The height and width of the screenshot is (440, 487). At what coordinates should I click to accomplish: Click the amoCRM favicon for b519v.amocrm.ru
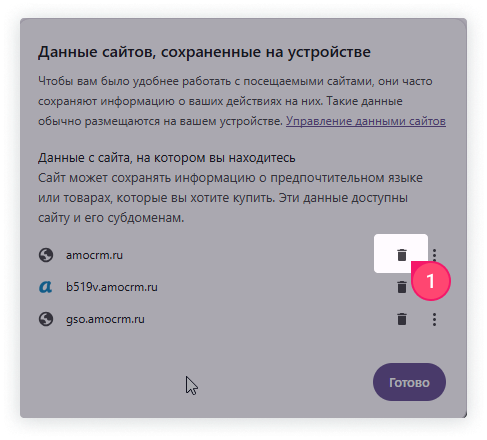click(46, 287)
